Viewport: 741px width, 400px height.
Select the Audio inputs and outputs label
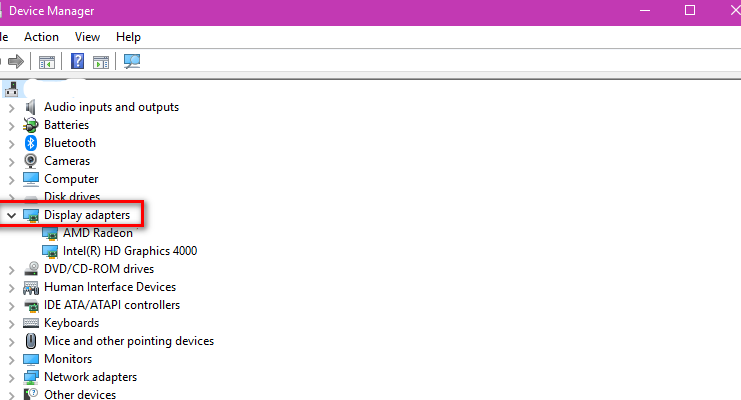pos(112,107)
